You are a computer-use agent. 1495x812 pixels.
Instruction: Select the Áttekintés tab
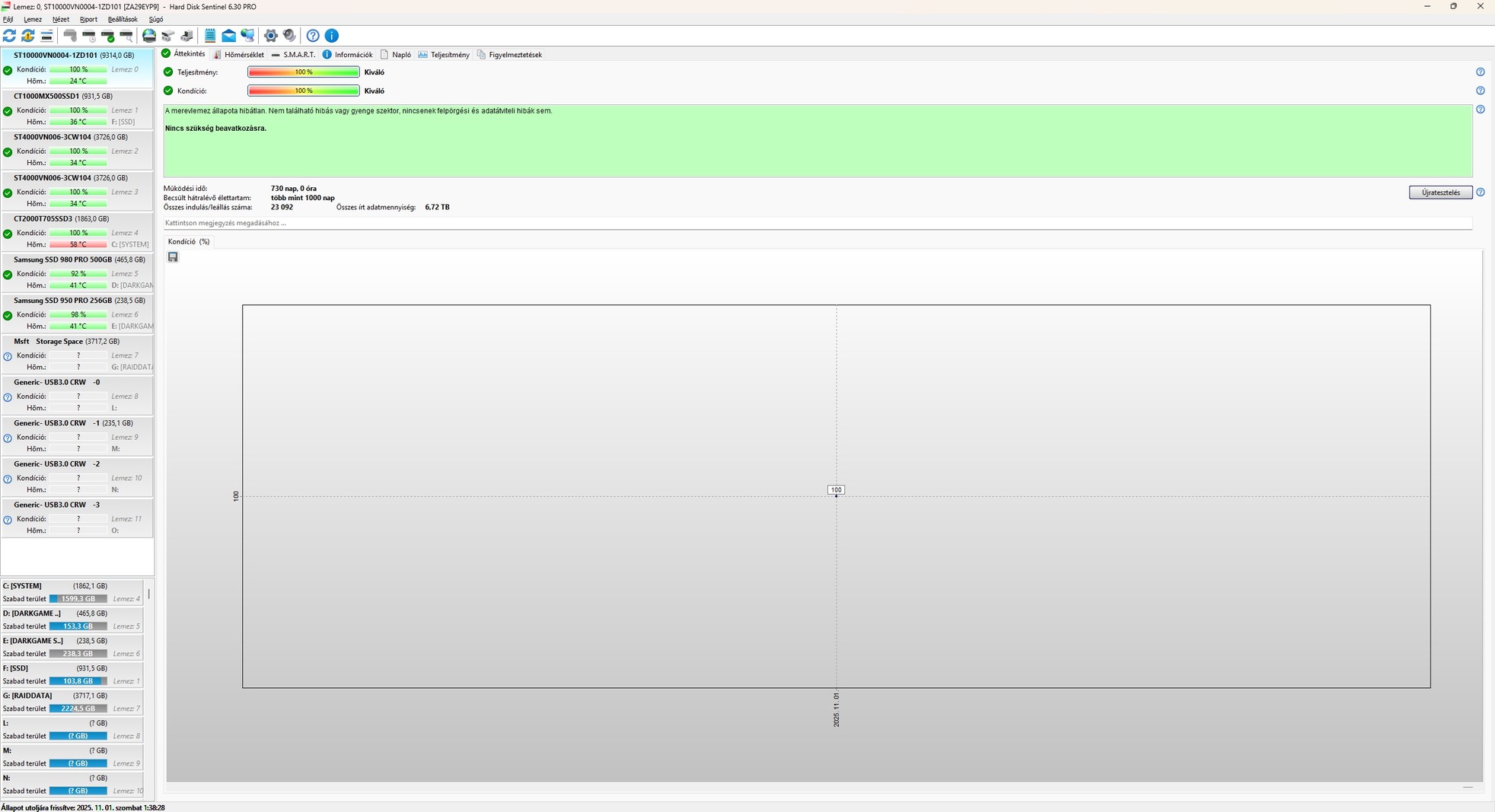183,54
